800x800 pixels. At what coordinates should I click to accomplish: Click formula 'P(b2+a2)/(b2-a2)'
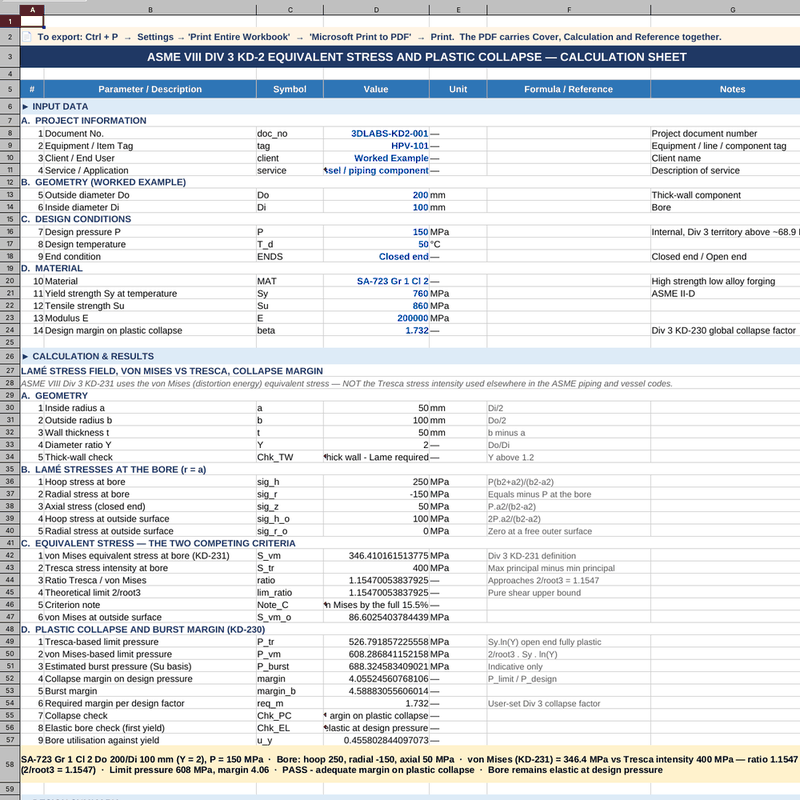[x=520, y=482]
